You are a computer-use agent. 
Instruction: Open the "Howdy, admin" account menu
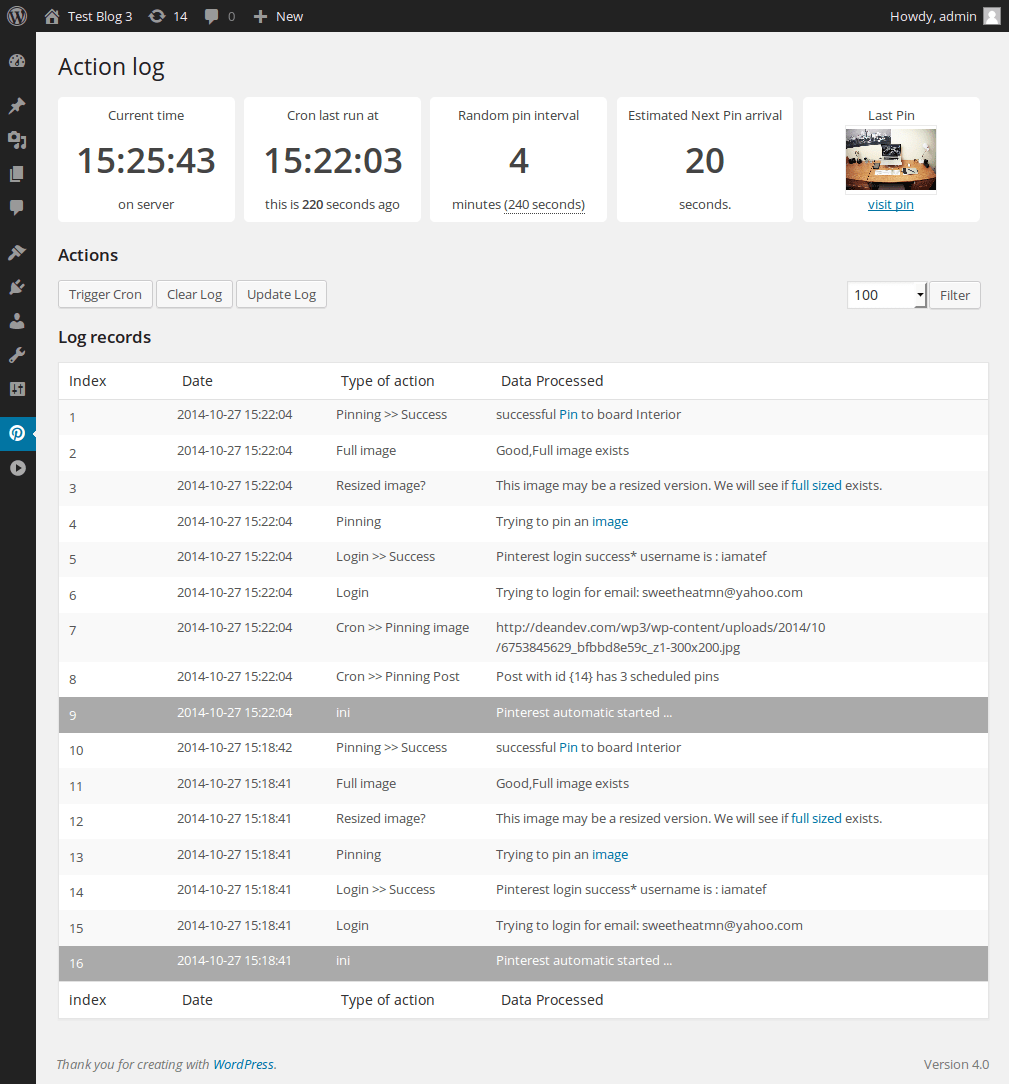click(x=933, y=16)
